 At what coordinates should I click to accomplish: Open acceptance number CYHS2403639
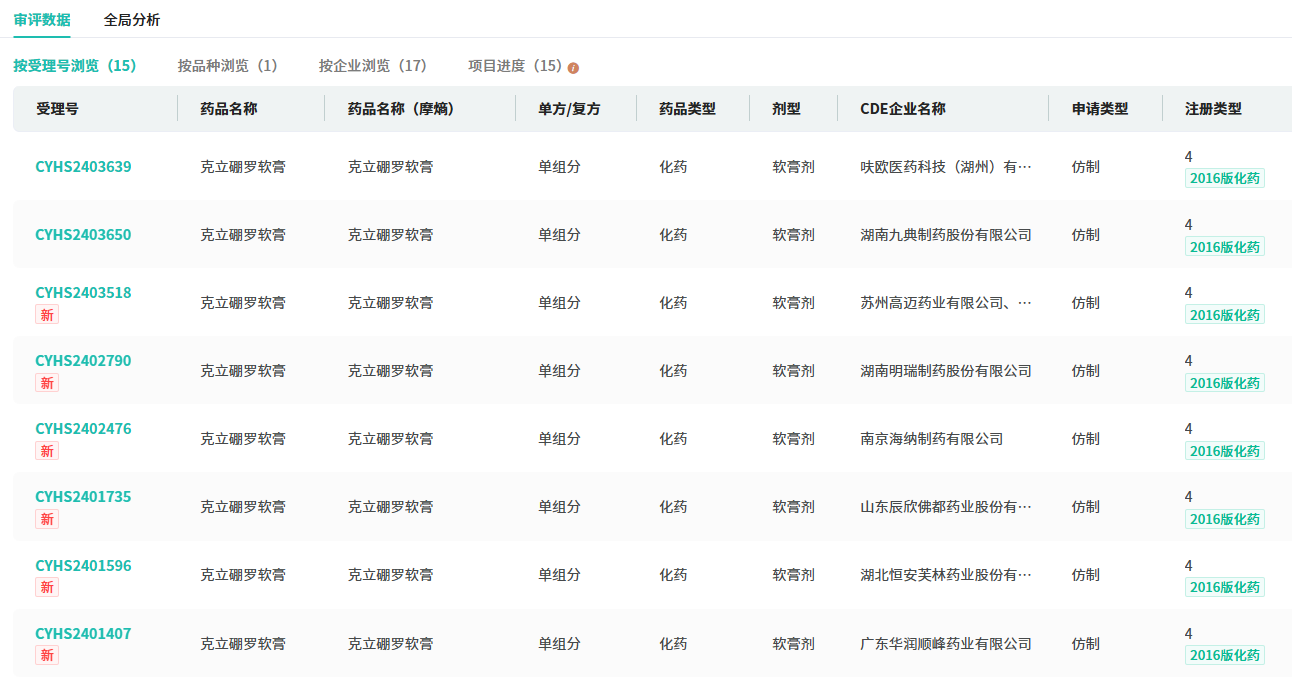(x=83, y=167)
